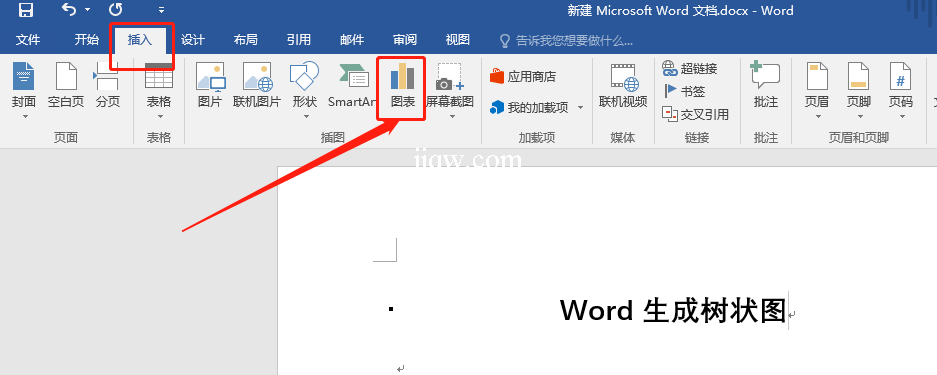Redo the last action
The height and width of the screenshot is (375, 937).
(115, 10)
